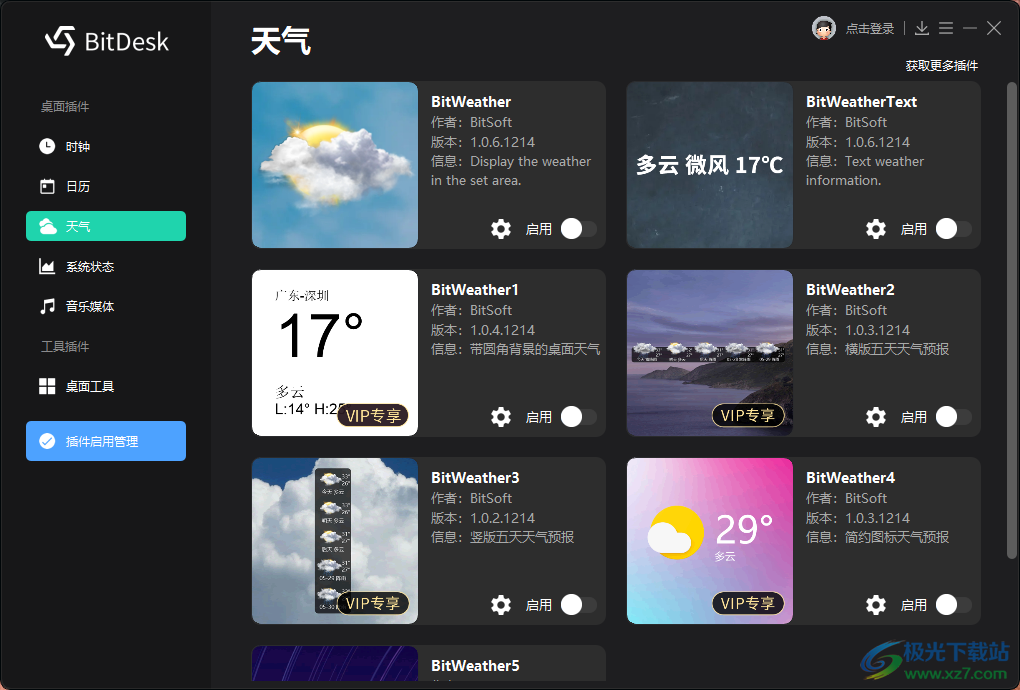This screenshot has width=1020, height=690.
Task: Click the 天气 page heading
Action: tap(281, 42)
